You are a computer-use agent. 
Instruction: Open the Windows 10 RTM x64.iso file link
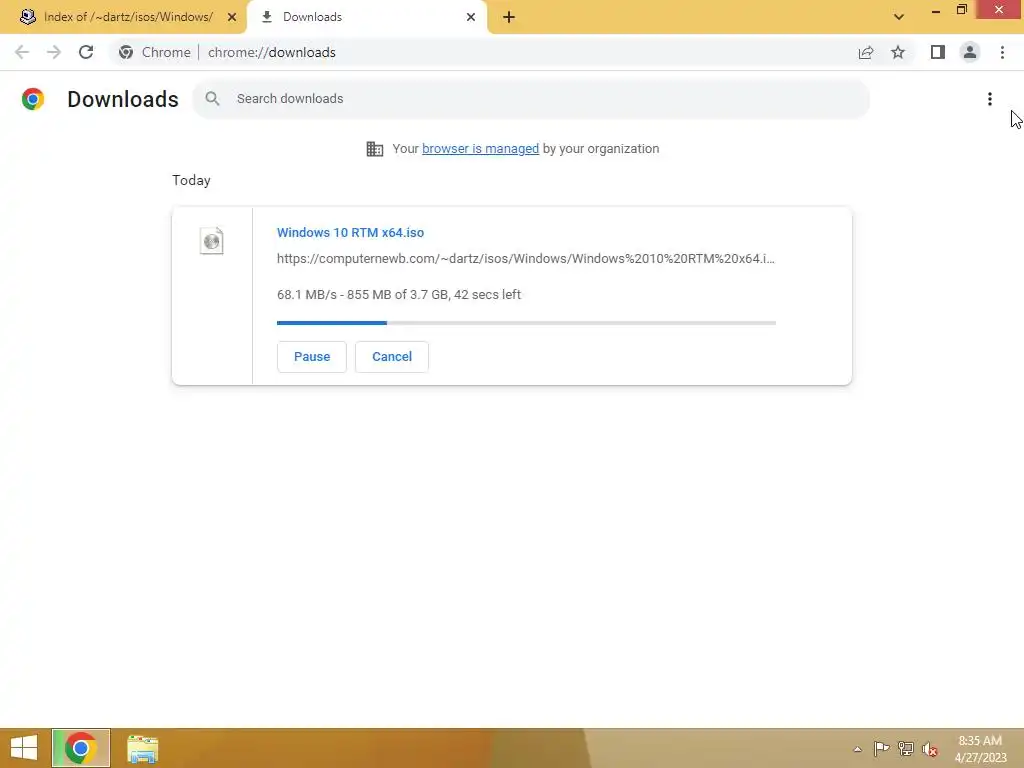350,232
